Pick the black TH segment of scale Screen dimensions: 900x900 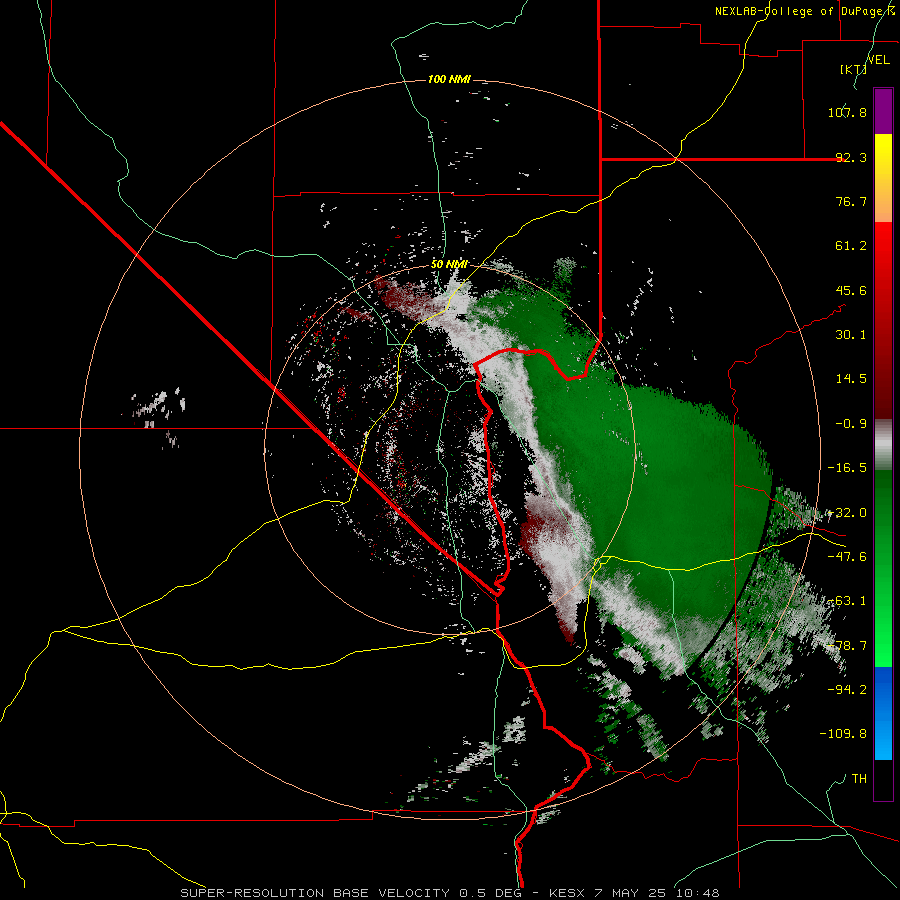tap(883, 779)
